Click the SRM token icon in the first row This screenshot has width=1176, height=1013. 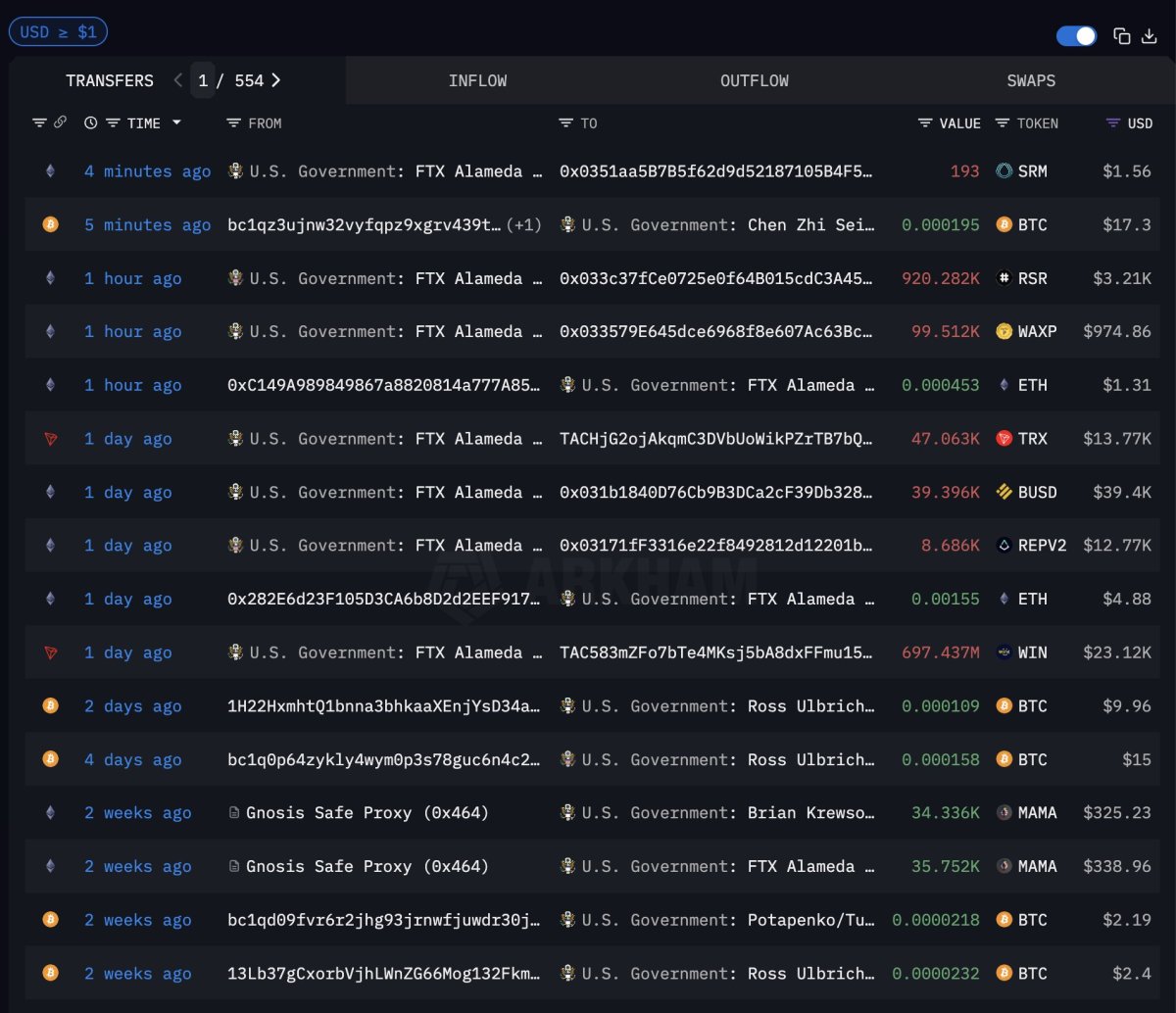(x=1003, y=170)
